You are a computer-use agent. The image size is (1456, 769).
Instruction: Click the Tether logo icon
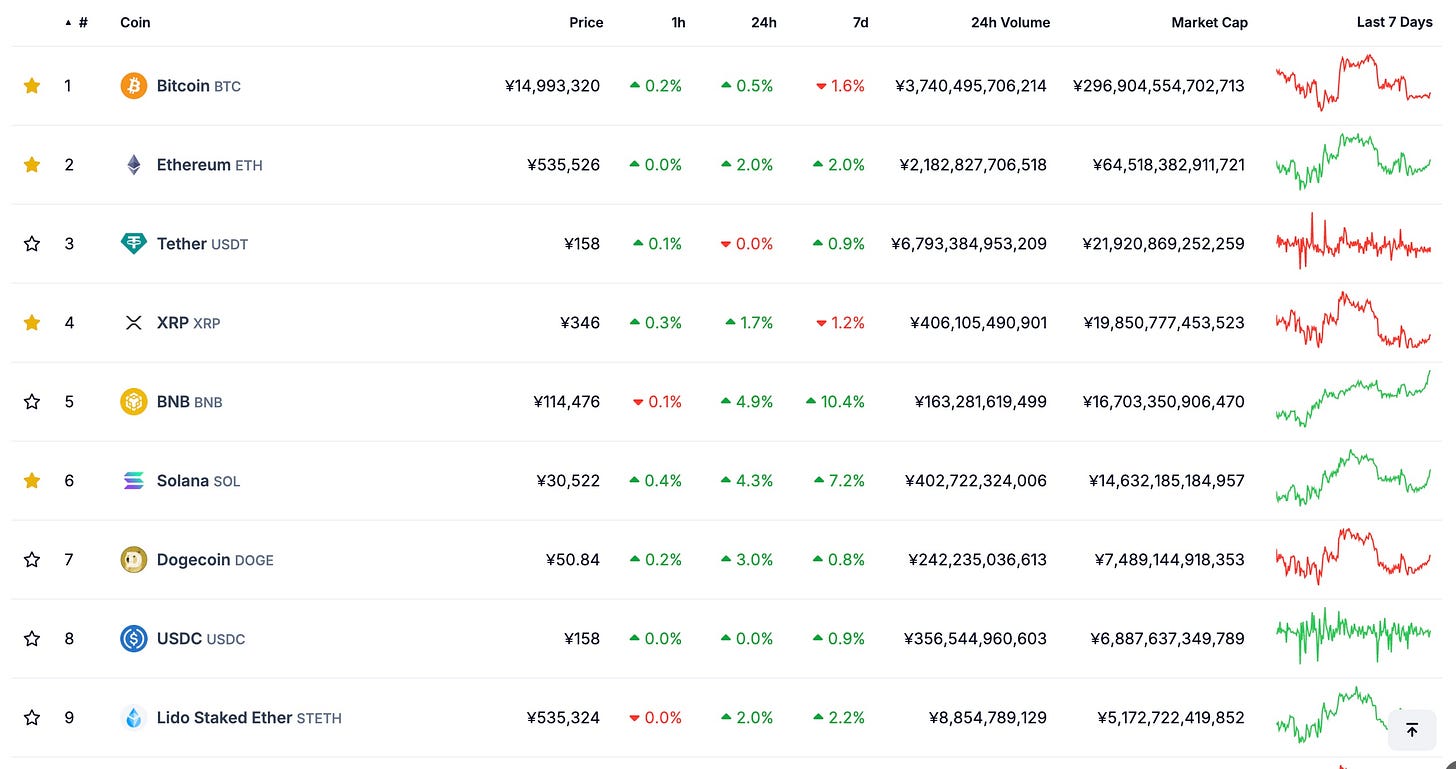134,244
